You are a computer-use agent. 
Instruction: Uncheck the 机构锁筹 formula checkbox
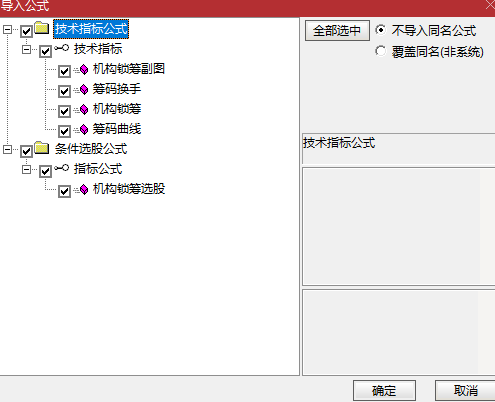click(64, 111)
